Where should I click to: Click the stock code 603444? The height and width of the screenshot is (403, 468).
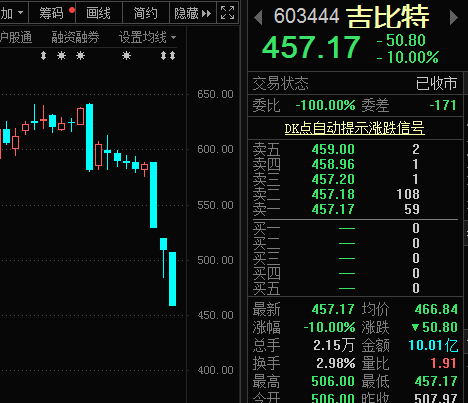point(306,16)
